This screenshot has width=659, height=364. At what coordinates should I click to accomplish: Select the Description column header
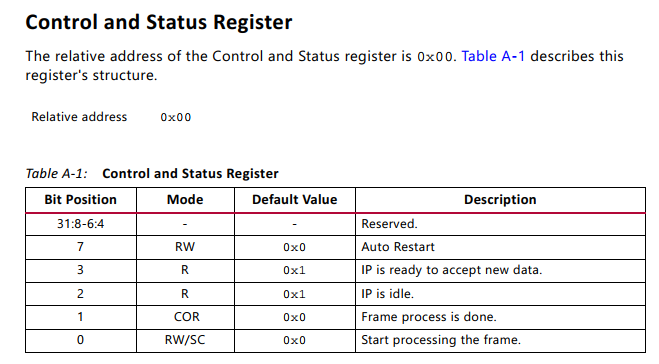(x=500, y=200)
